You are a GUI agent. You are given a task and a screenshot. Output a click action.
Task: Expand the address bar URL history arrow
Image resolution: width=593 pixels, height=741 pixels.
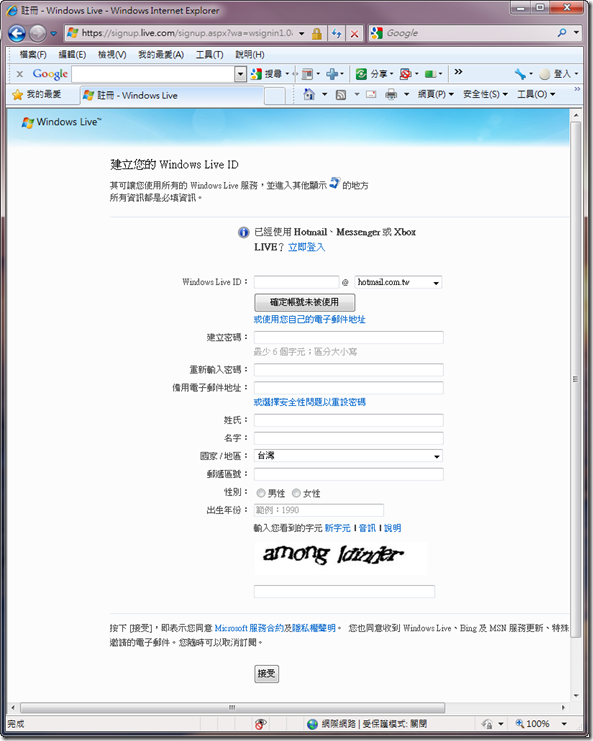click(301, 34)
